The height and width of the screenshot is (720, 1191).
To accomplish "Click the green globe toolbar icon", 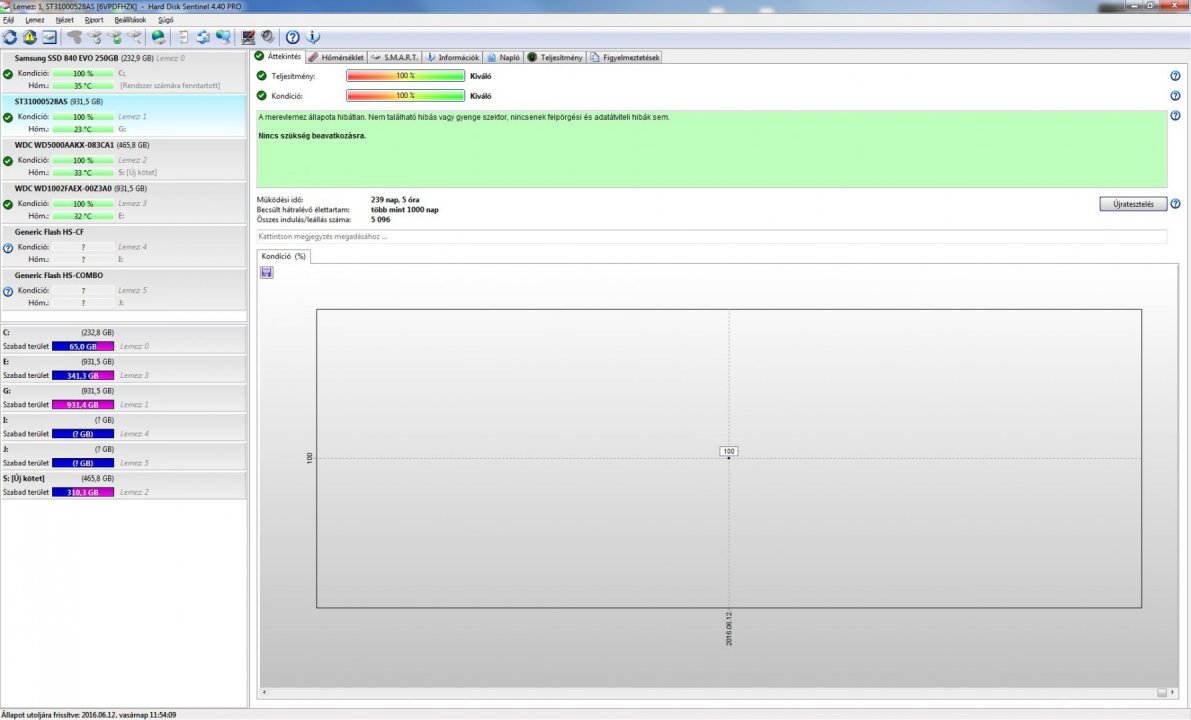I will point(158,36).
